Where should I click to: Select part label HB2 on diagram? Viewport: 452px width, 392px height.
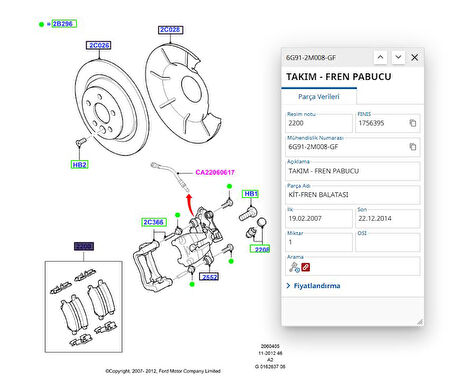tap(80, 165)
